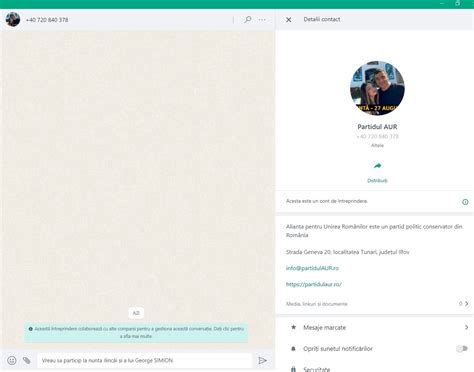Click the business collaboration info notice
This screenshot has height=372, width=474.
(136, 332)
